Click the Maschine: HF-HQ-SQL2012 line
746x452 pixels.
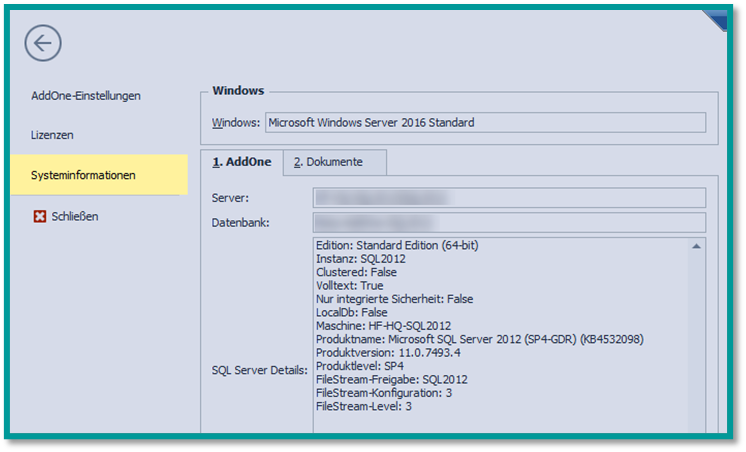pyautogui.click(x=383, y=326)
